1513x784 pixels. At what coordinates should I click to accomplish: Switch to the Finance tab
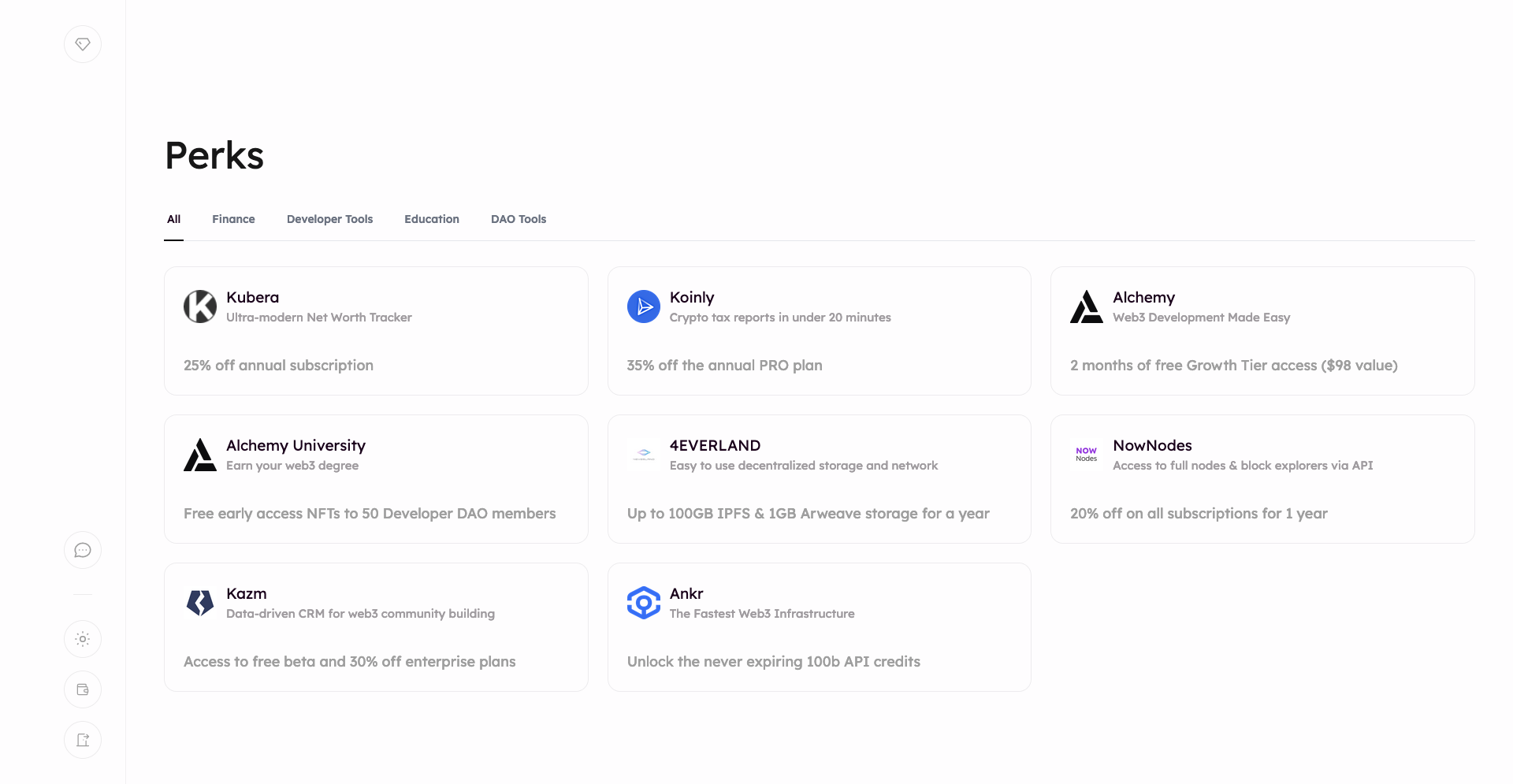click(x=233, y=219)
